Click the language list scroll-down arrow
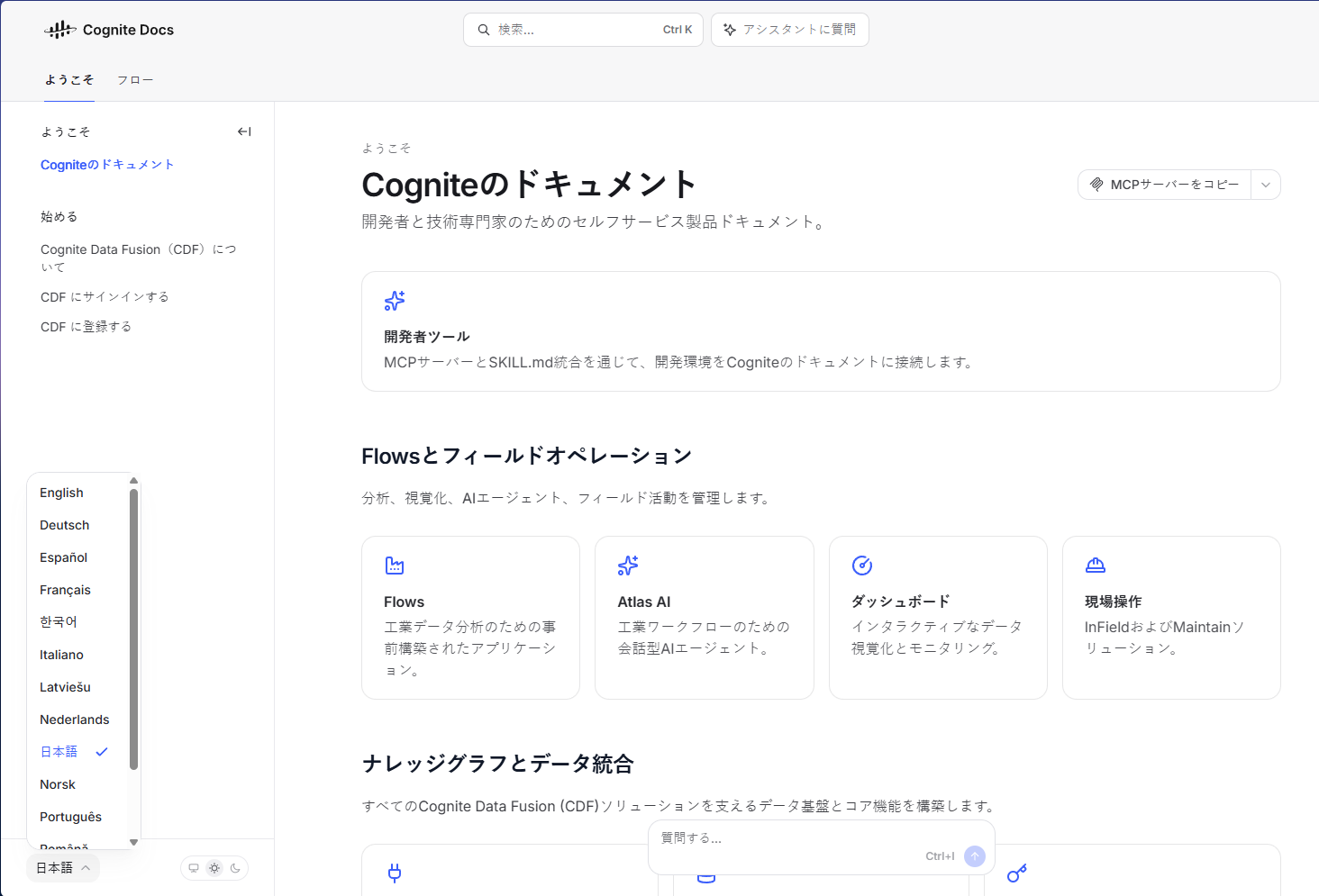Image resolution: width=1319 pixels, height=896 pixels. pos(134,843)
